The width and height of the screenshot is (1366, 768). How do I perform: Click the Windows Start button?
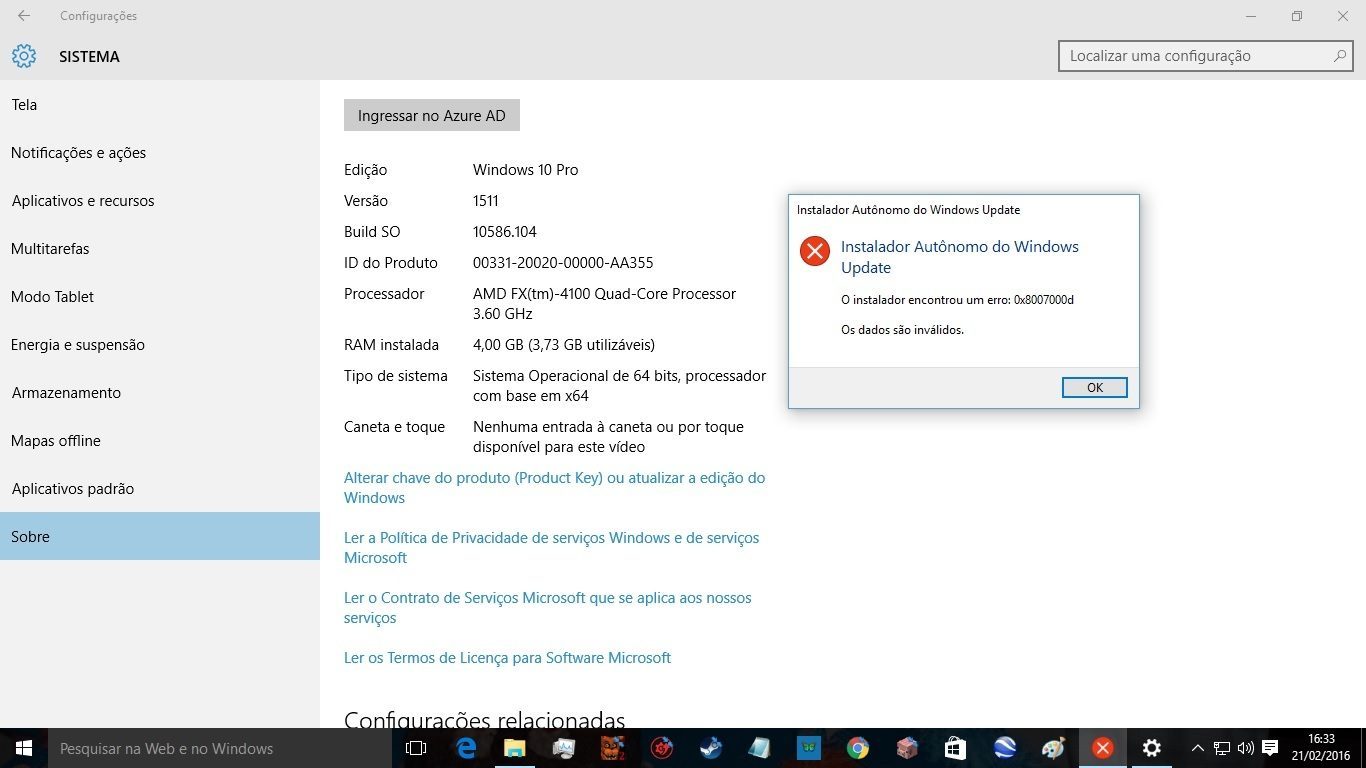pyautogui.click(x=24, y=748)
